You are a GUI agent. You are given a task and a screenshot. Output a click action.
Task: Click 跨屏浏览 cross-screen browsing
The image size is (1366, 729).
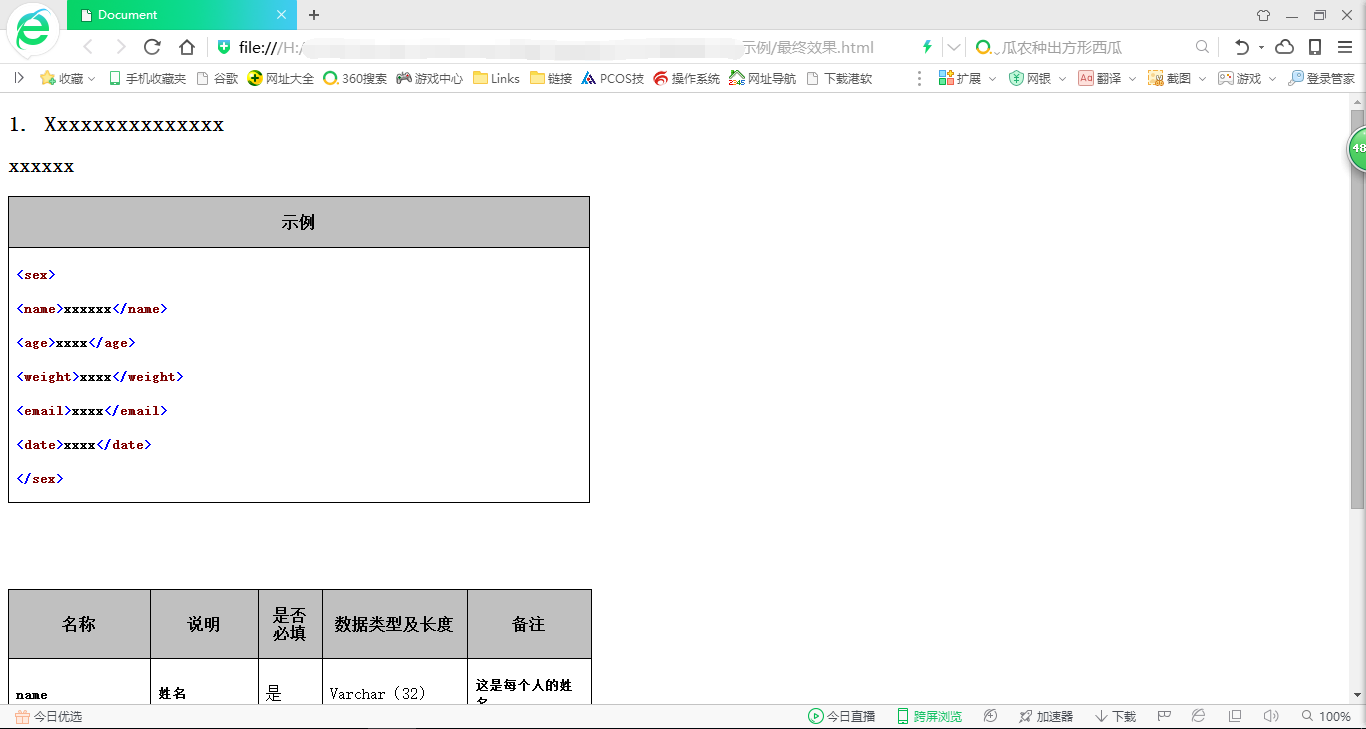pos(929,716)
